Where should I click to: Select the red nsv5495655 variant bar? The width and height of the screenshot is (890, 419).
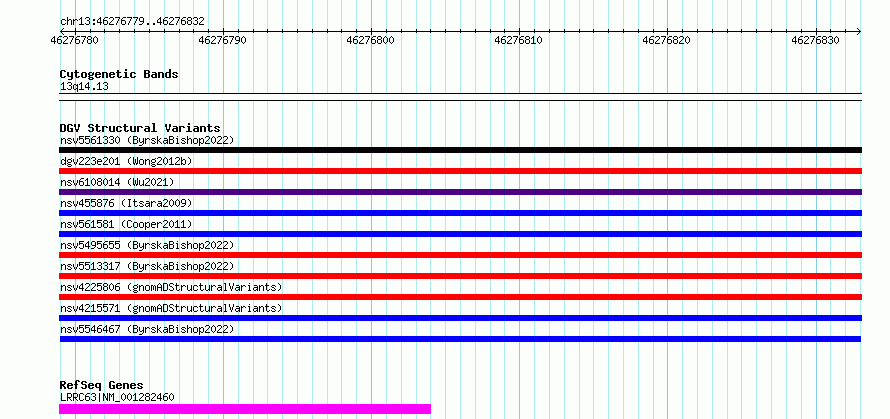(460, 255)
